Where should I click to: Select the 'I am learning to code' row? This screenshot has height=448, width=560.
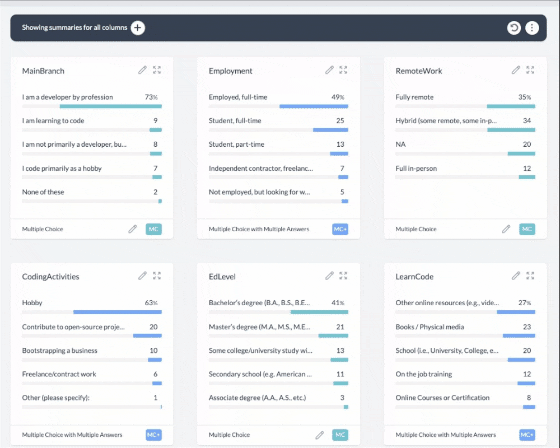point(92,125)
